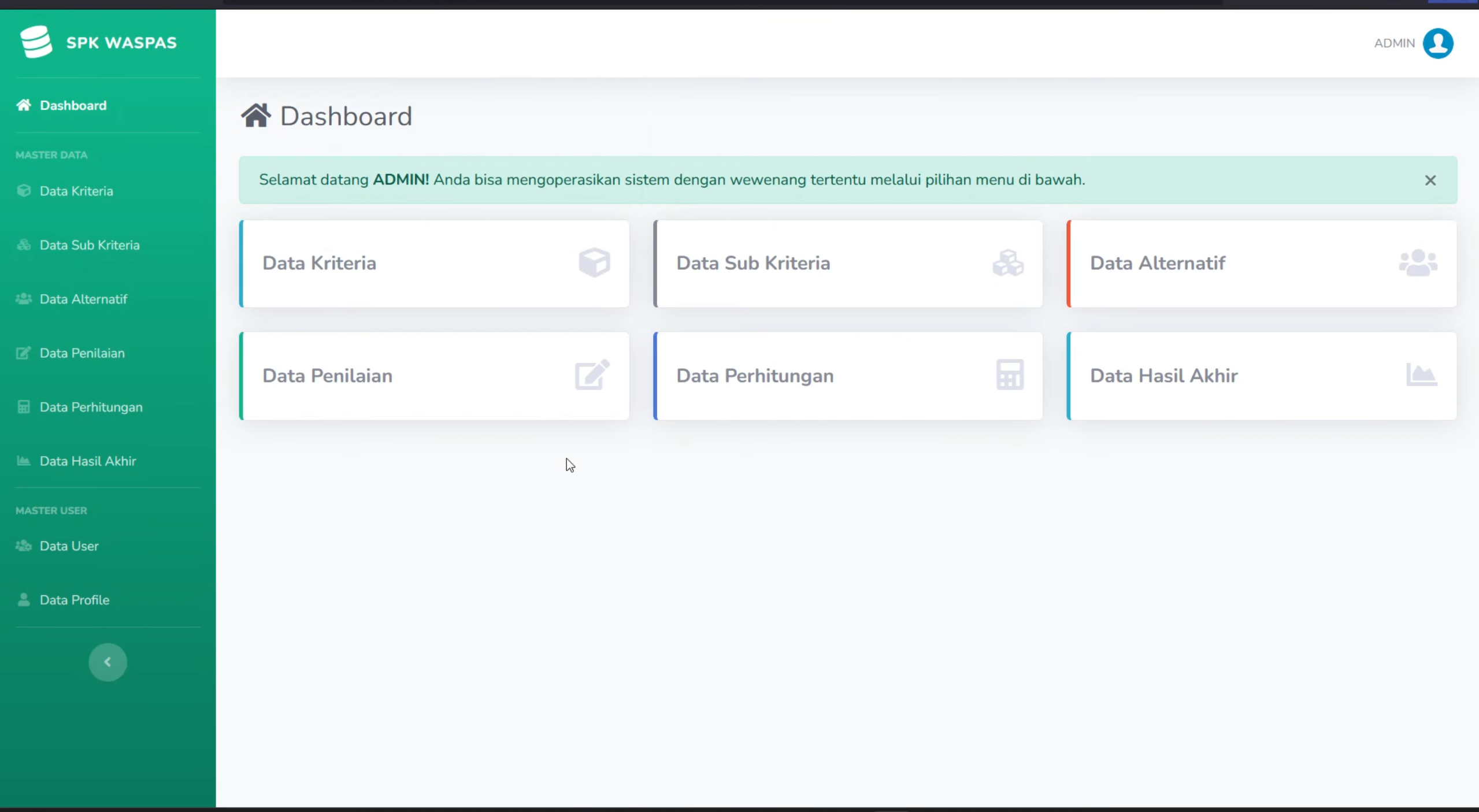1479x812 pixels.
Task: Click the cubes icon on the Data Sub Kriteria card
Action: coord(1008,263)
